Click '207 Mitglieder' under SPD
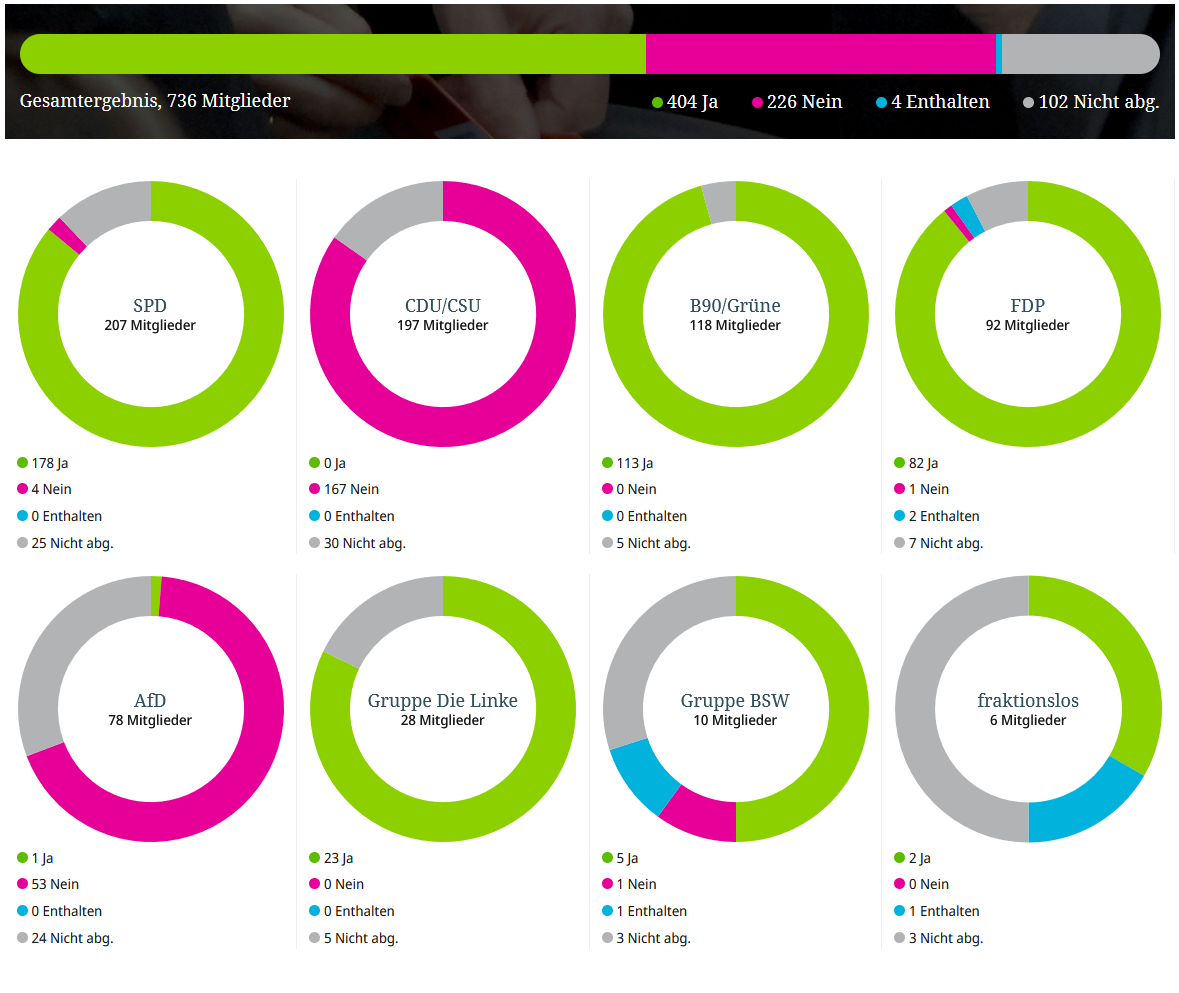Viewport: 1179px width, 993px height. [x=150, y=325]
